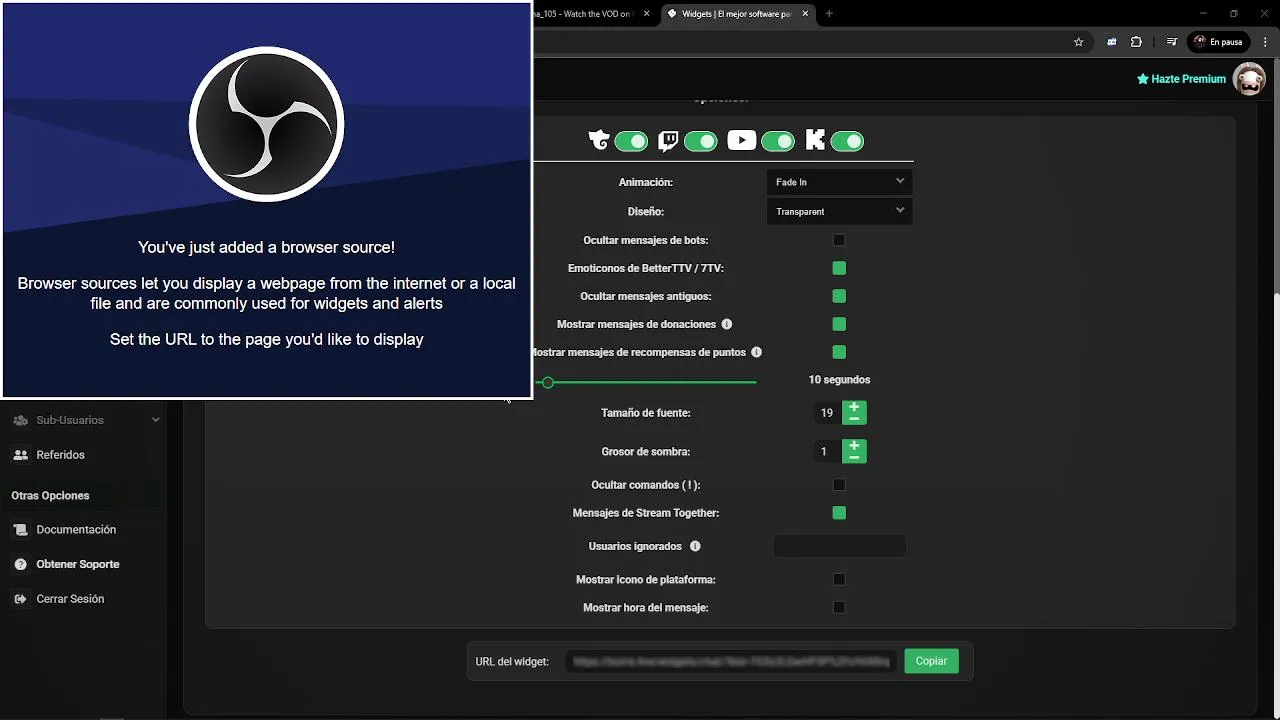
Task: Decrease Tamaño de fuente with minus
Action: click(x=854, y=419)
